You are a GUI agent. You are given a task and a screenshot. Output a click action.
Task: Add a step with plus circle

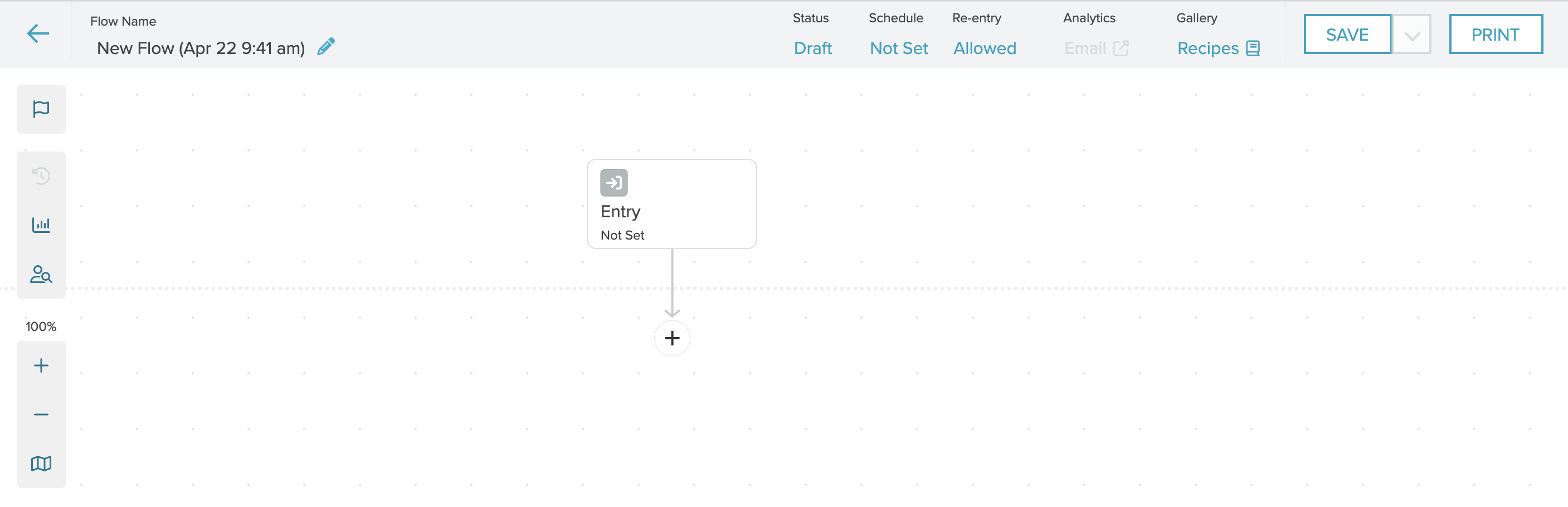pos(672,338)
